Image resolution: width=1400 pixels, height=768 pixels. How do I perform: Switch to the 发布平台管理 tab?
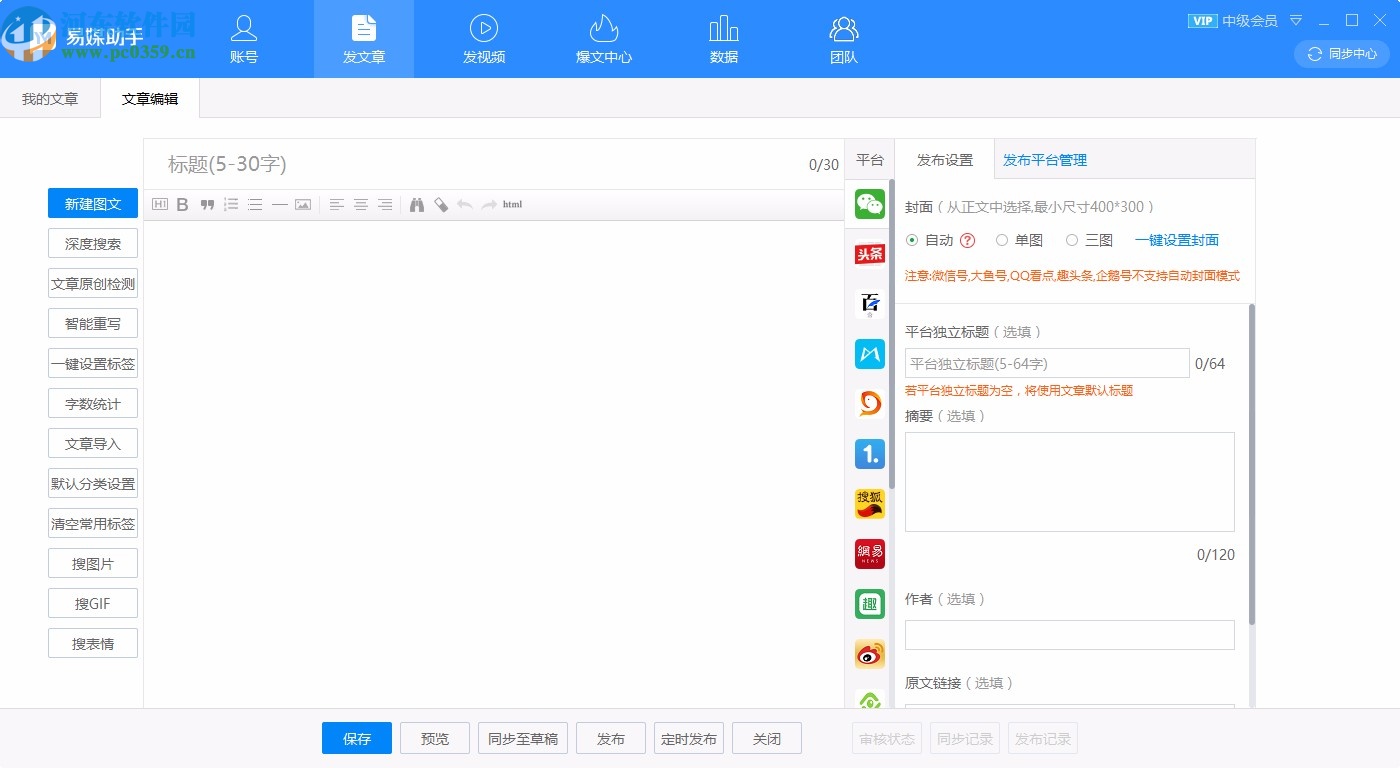tap(1044, 159)
